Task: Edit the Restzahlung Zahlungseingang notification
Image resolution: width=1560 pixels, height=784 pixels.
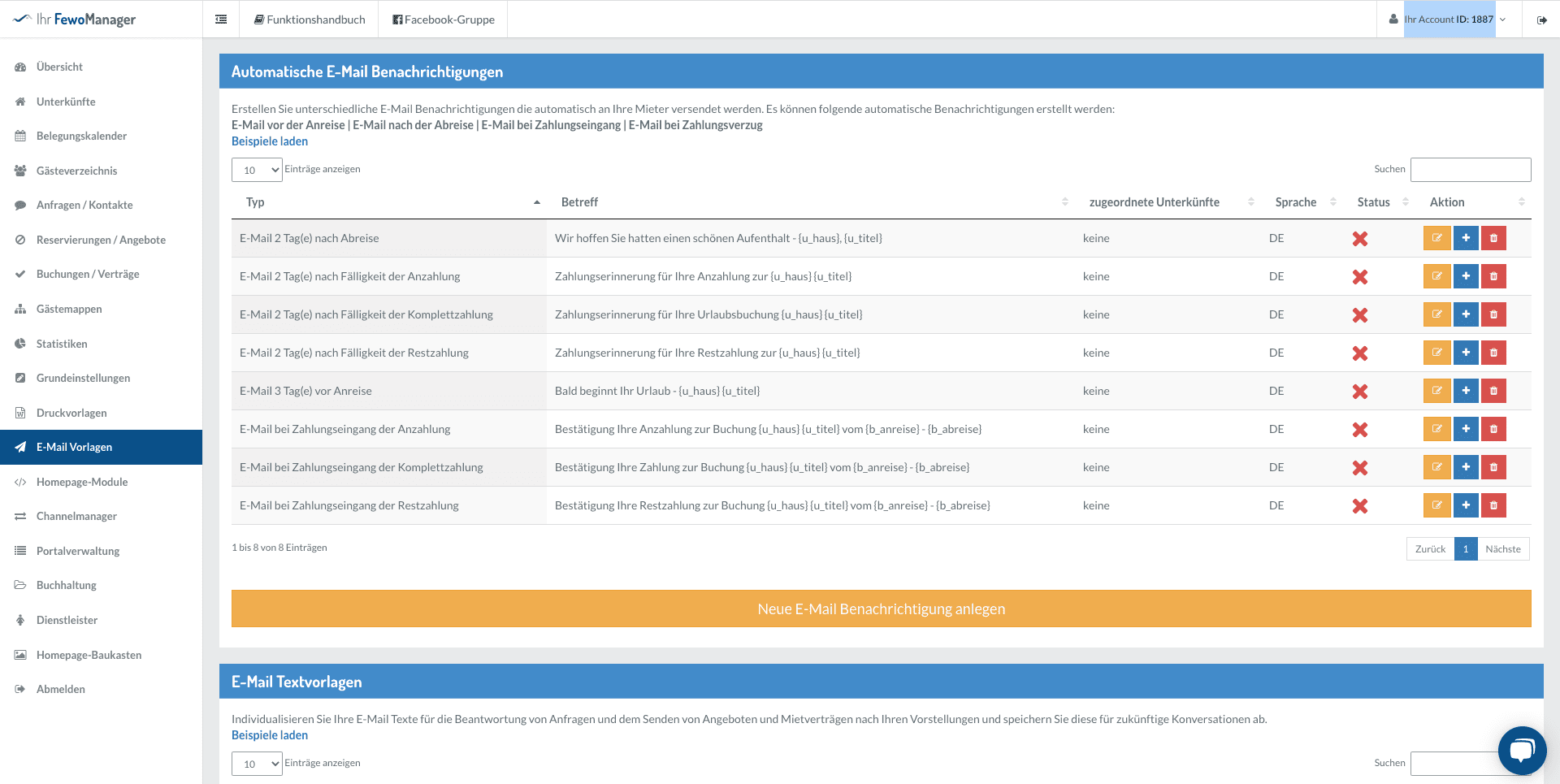Action: (x=1436, y=505)
